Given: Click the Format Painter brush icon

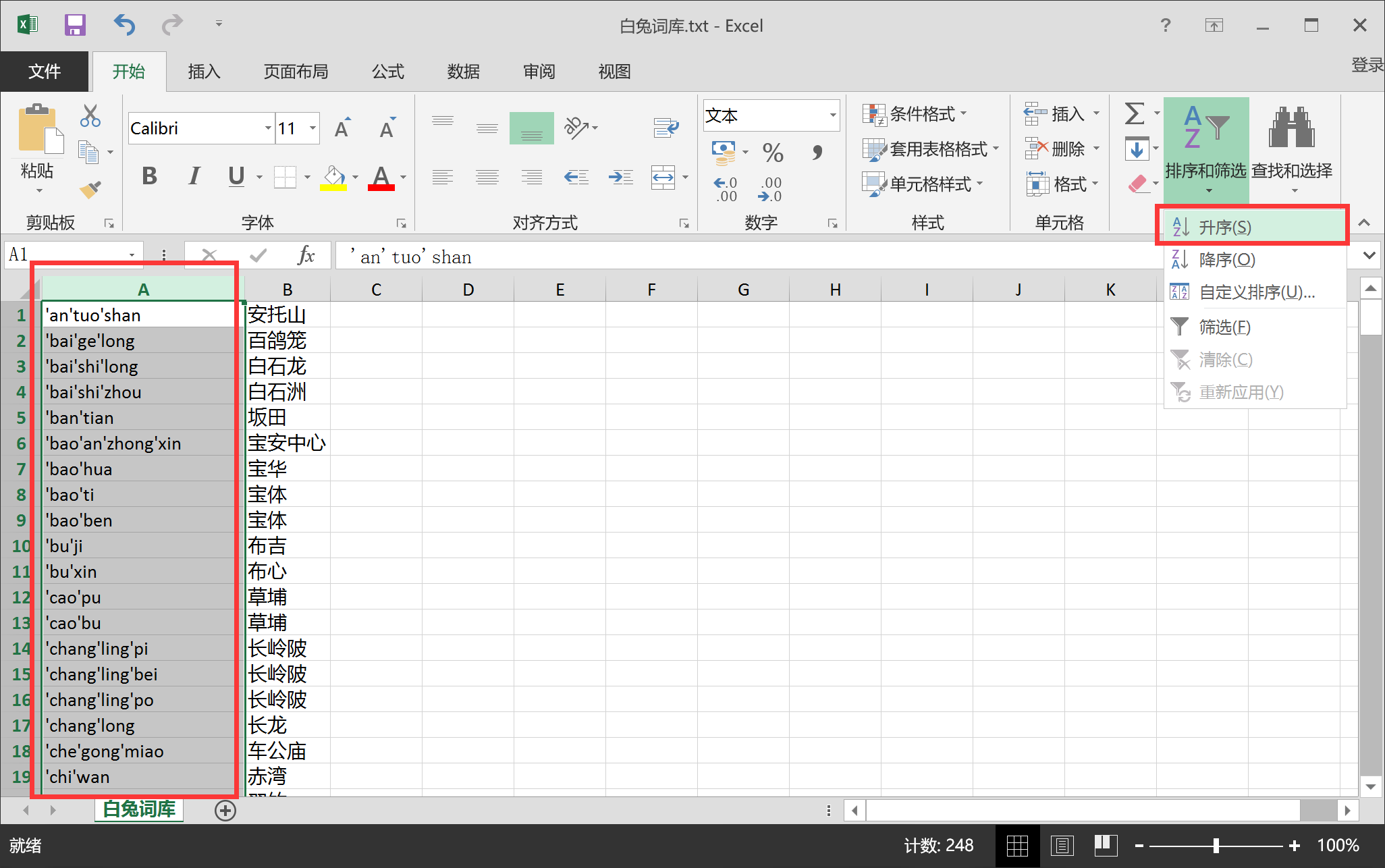Looking at the screenshot, I should click(90, 190).
